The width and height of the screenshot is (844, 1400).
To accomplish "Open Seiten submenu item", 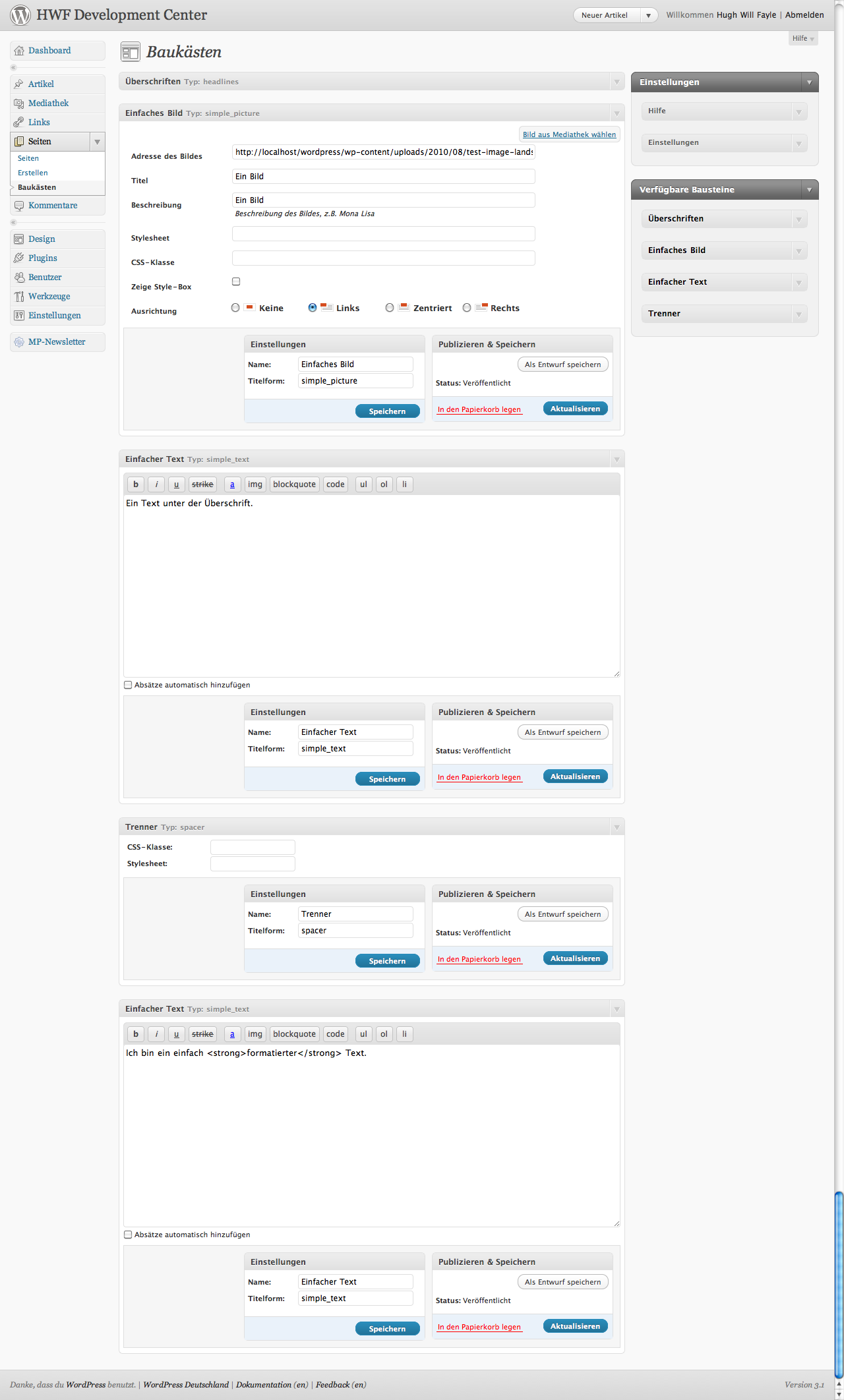I will [28, 158].
